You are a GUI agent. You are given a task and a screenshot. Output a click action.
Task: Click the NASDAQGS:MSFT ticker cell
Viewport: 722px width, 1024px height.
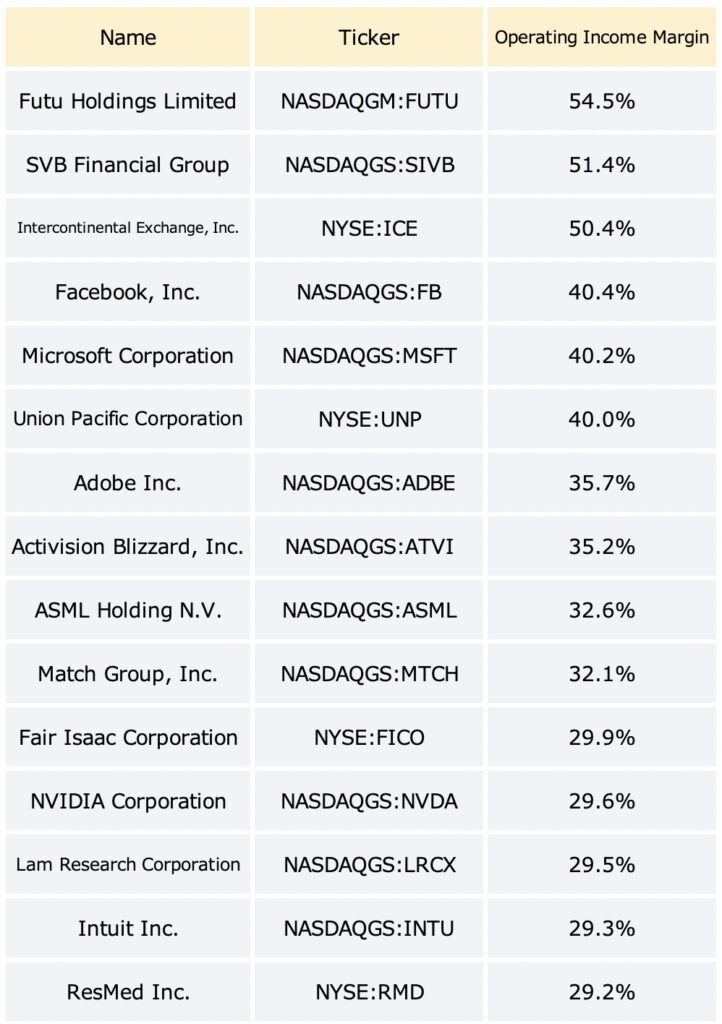point(369,355)
